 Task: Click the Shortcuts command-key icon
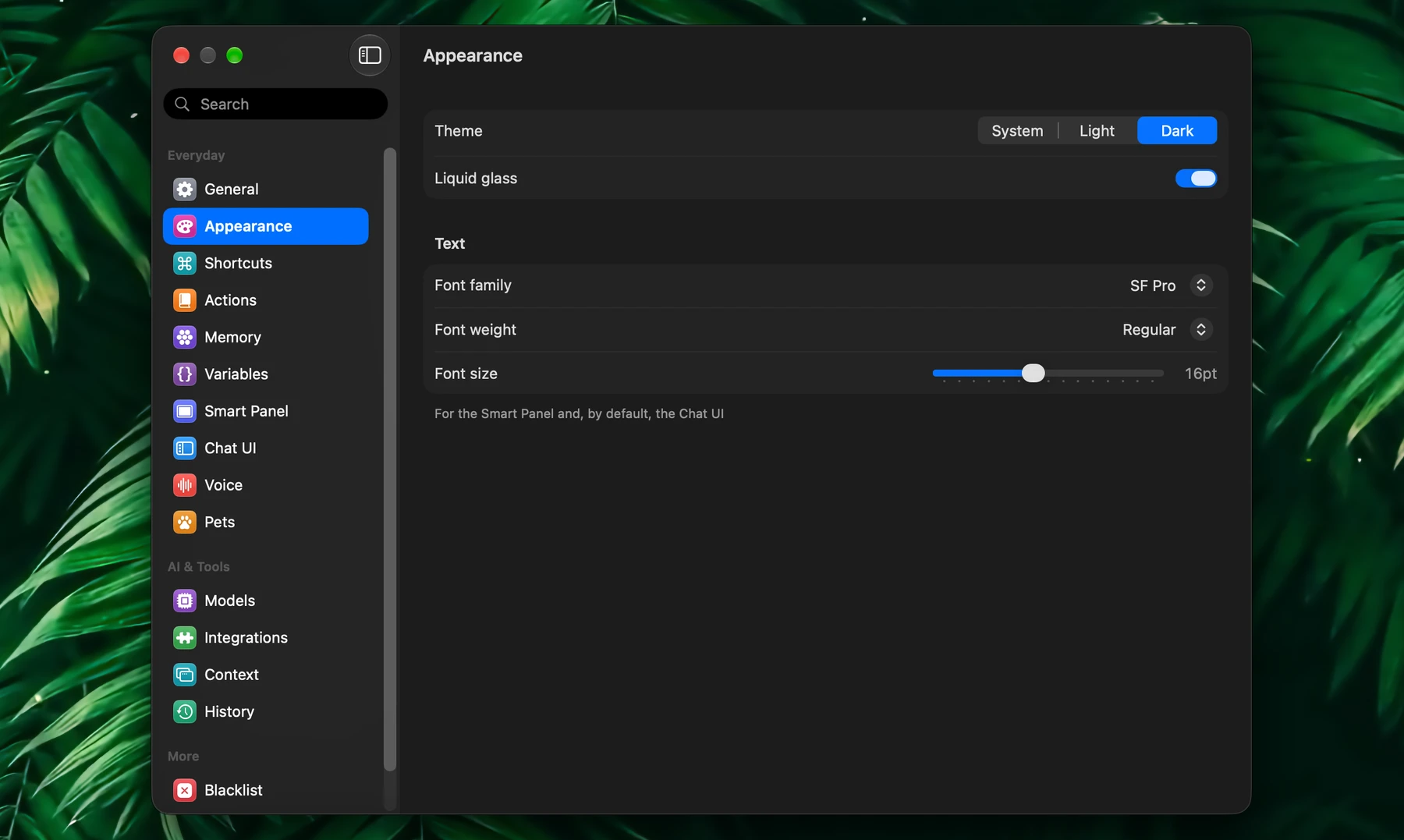tap(185, 264)
